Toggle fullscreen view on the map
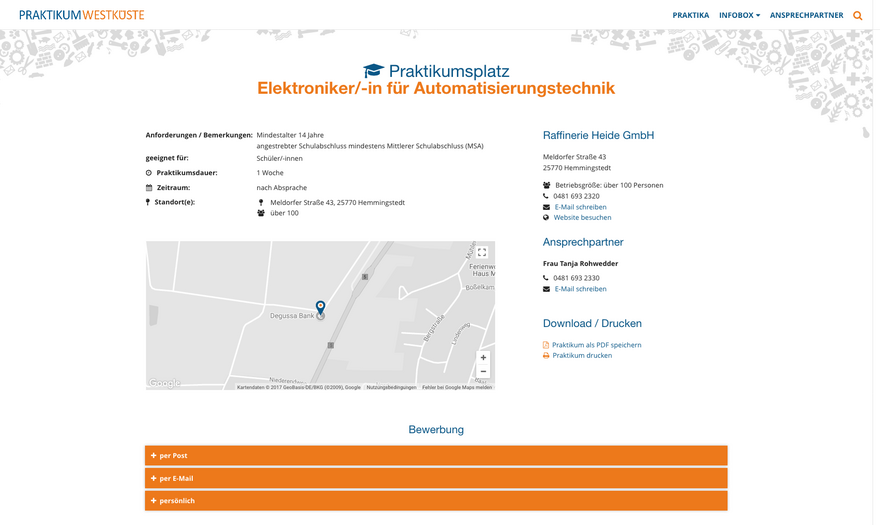This screenshot has height=525, width=880. pos(481,253)
